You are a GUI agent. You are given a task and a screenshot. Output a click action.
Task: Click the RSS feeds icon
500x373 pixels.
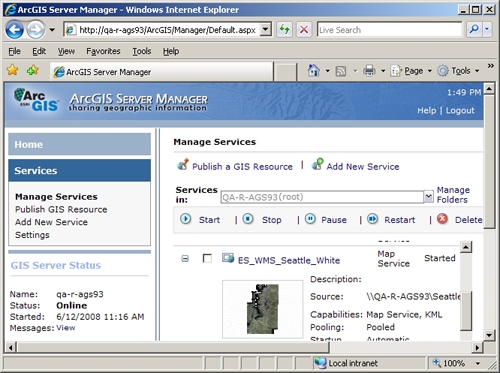tap(341, 71)
